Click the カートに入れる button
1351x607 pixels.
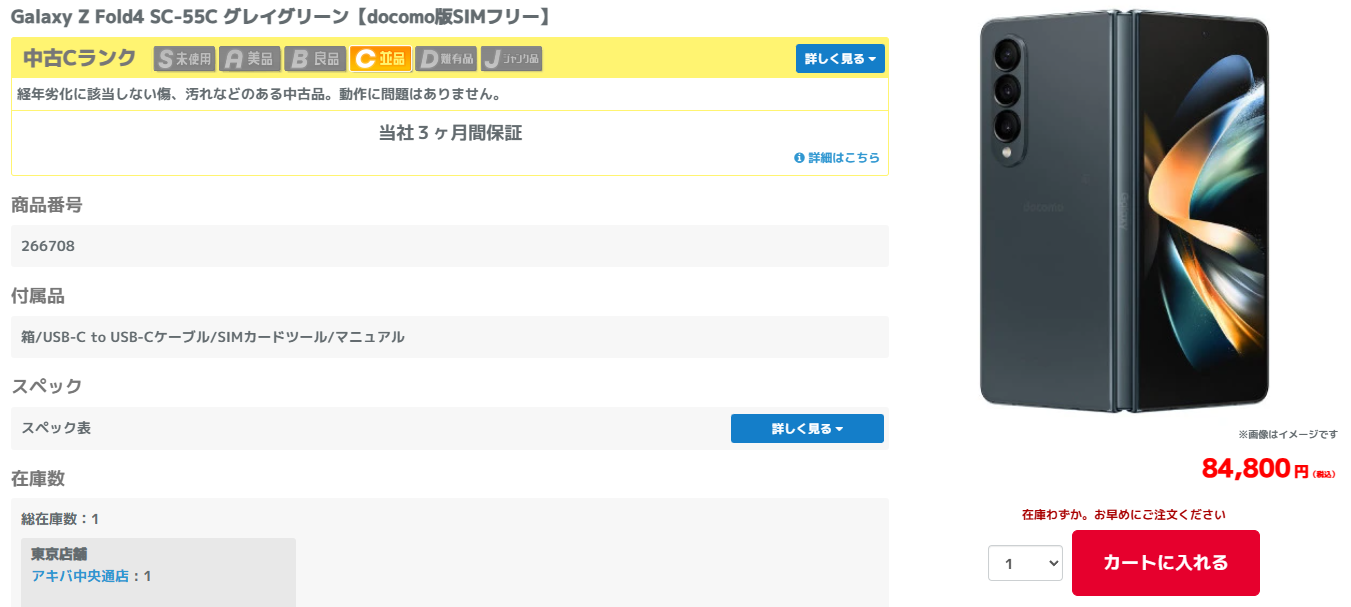(x=1166, y=563)
